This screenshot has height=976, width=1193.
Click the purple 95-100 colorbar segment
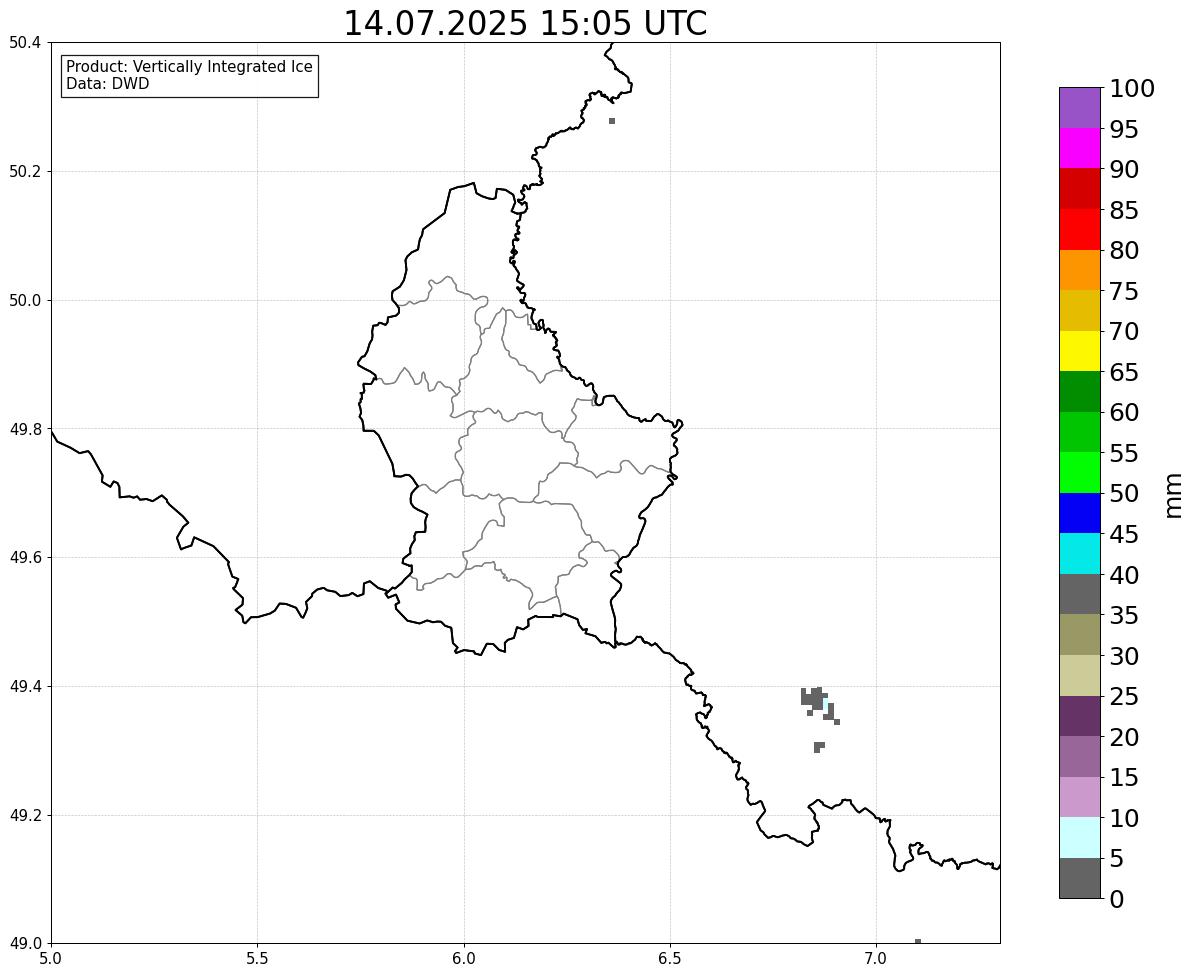1080,107
